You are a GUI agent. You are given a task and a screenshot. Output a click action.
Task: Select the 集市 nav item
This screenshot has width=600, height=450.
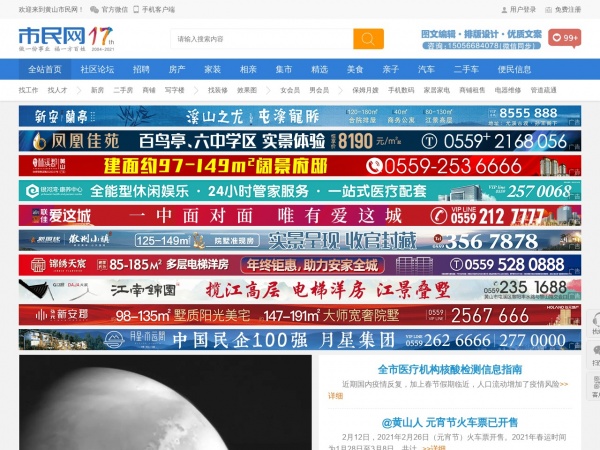(x=284, y=69)
